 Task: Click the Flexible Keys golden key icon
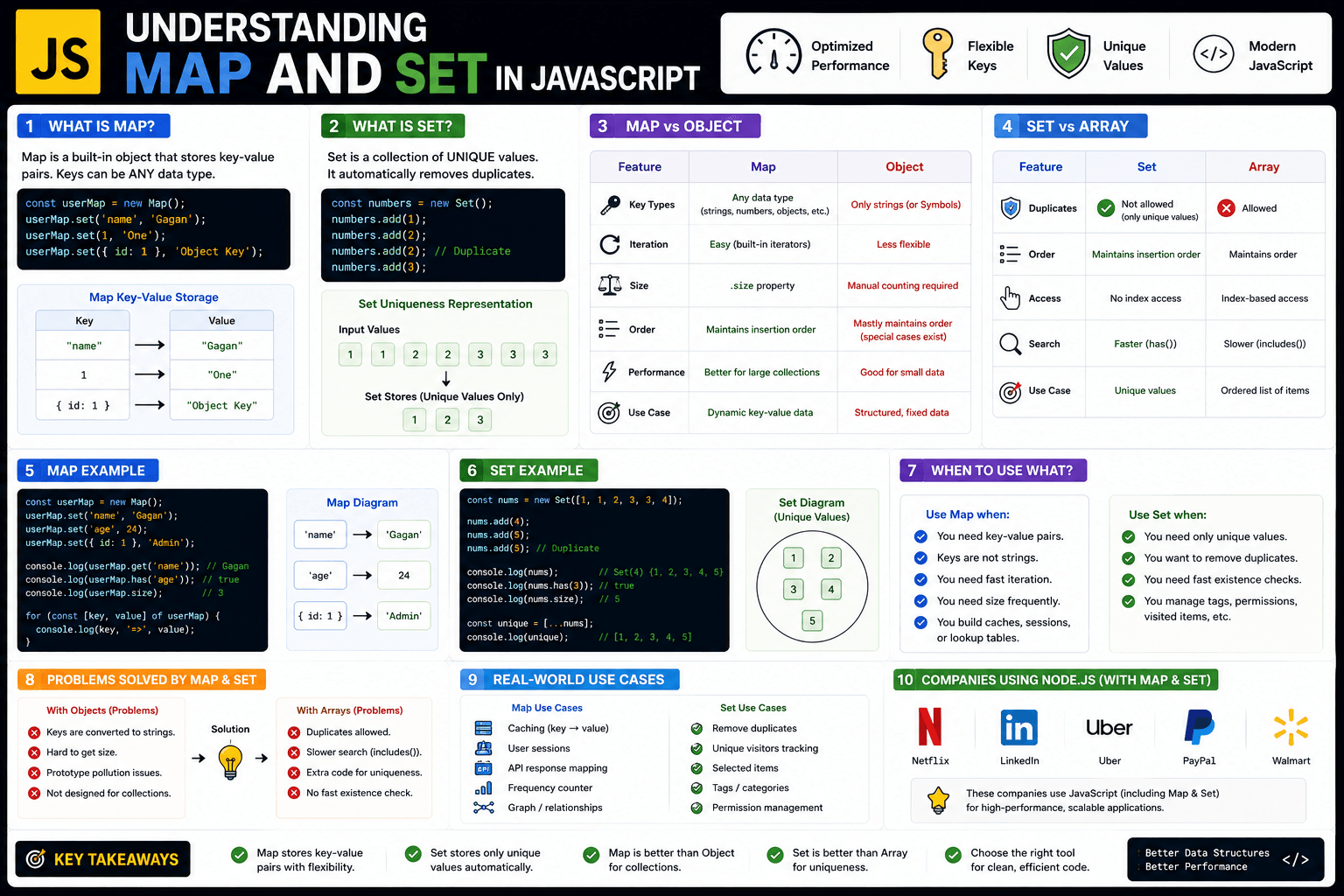[x=937, y=53]
